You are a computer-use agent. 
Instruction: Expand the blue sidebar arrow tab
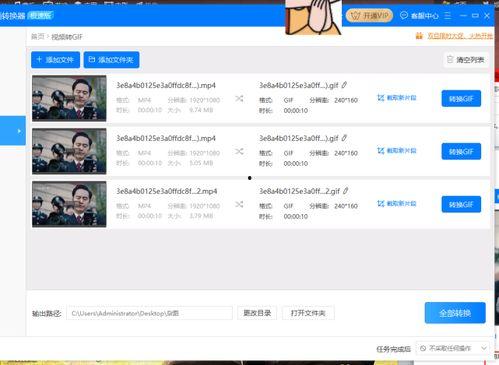click(13, 131)
